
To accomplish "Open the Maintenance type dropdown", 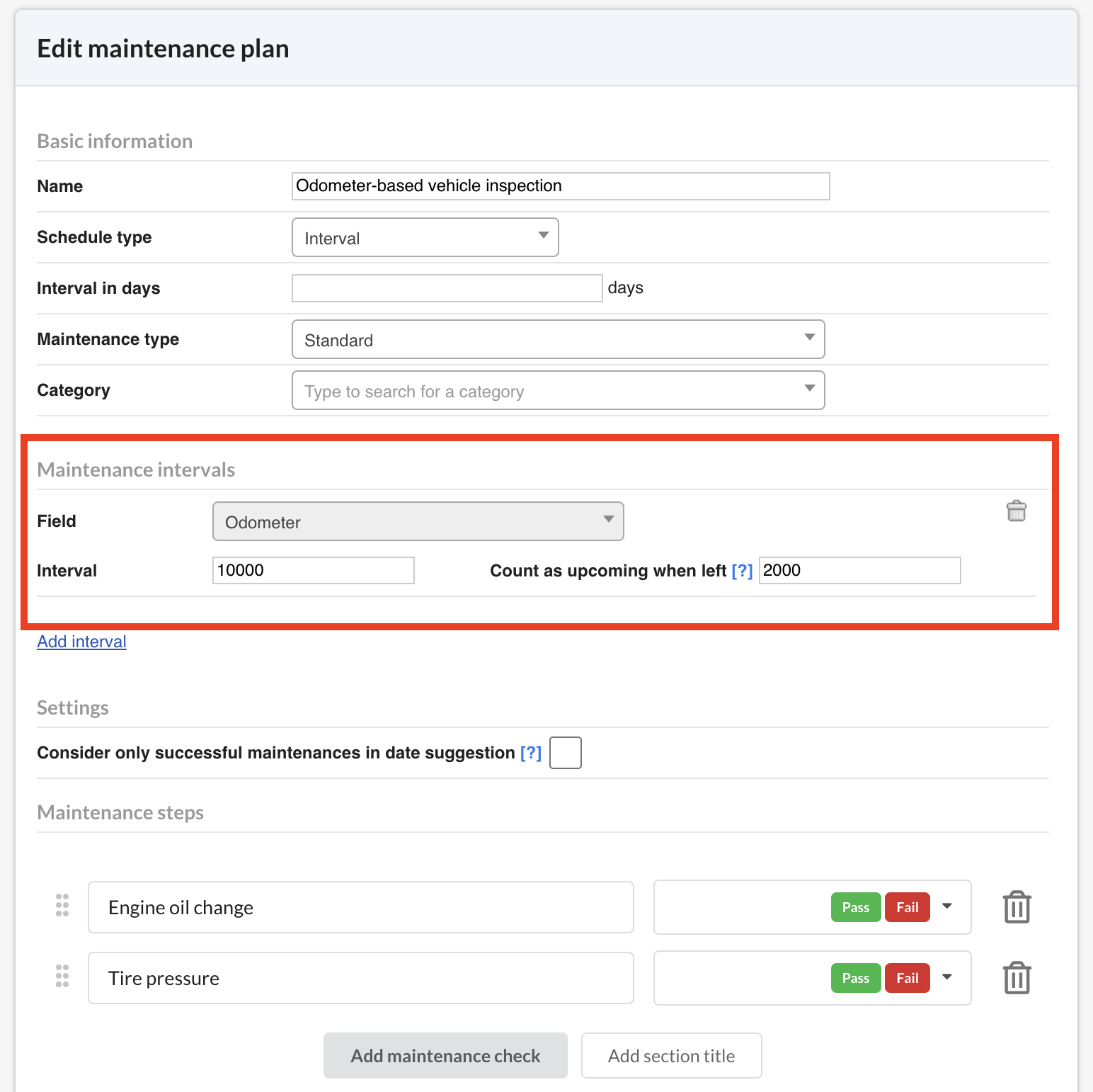I will click(x=558, y=339).
